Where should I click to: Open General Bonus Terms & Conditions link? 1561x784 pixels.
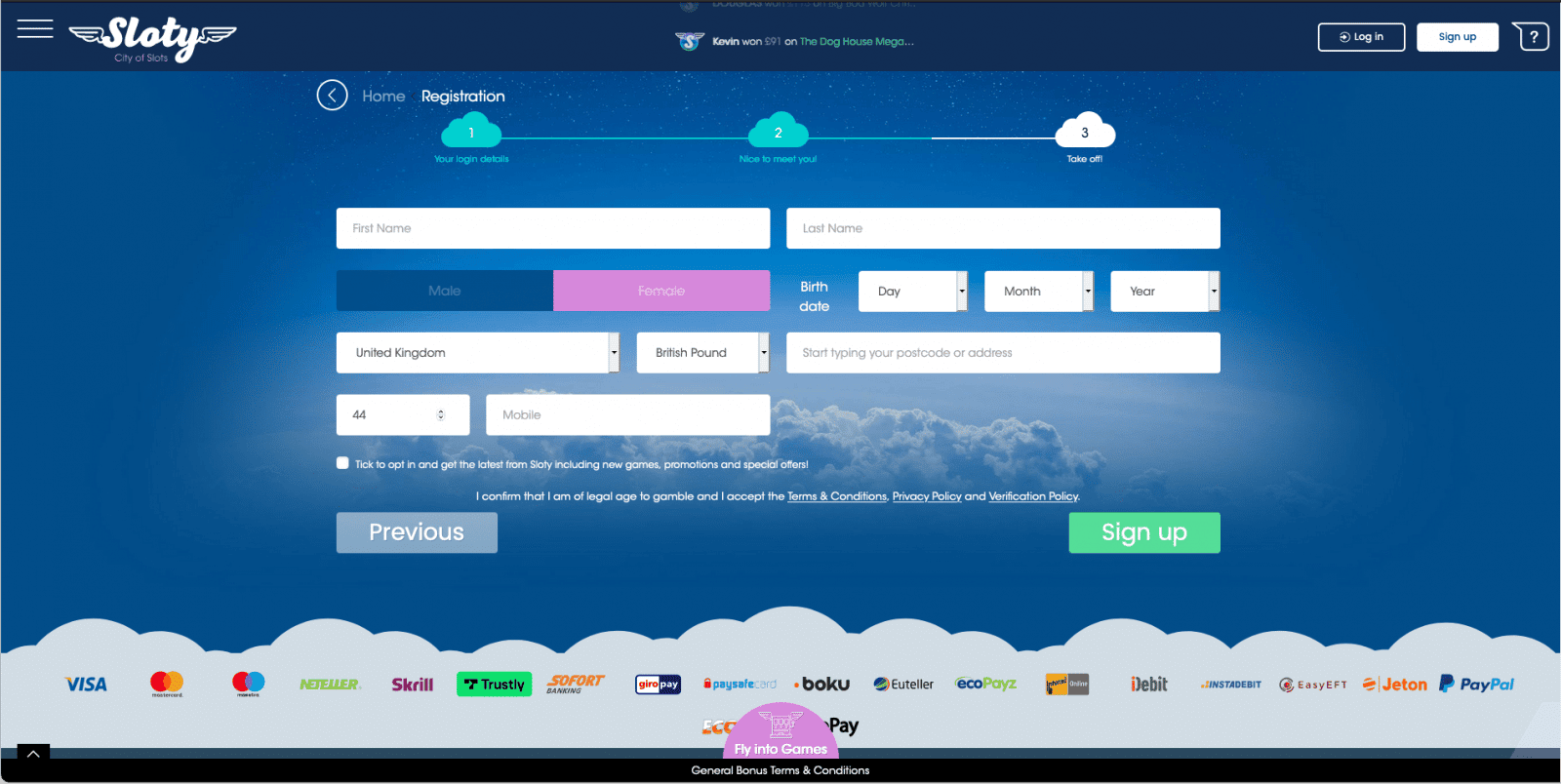780,770
